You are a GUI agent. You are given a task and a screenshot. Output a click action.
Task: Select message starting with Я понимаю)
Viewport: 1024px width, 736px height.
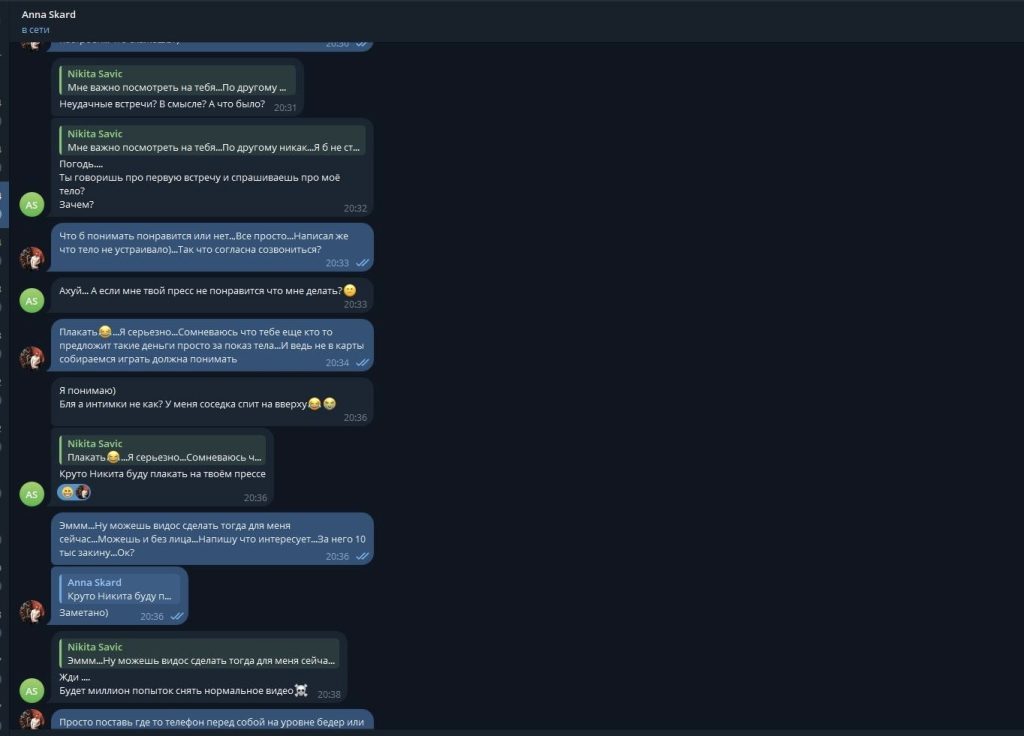pyautogui.click(x=212, y=402)
